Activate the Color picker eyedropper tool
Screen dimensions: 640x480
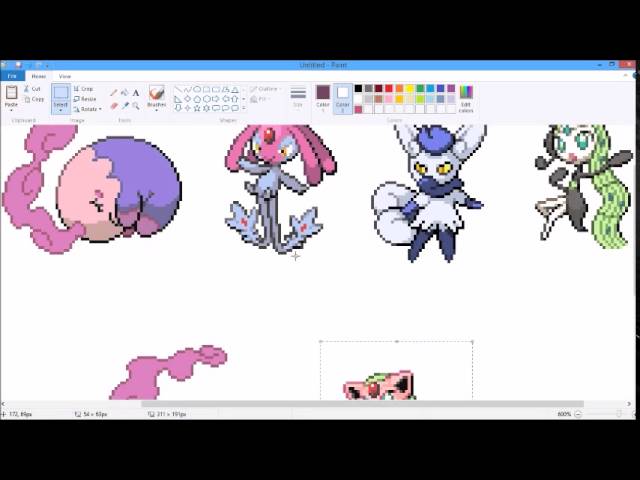124,106
